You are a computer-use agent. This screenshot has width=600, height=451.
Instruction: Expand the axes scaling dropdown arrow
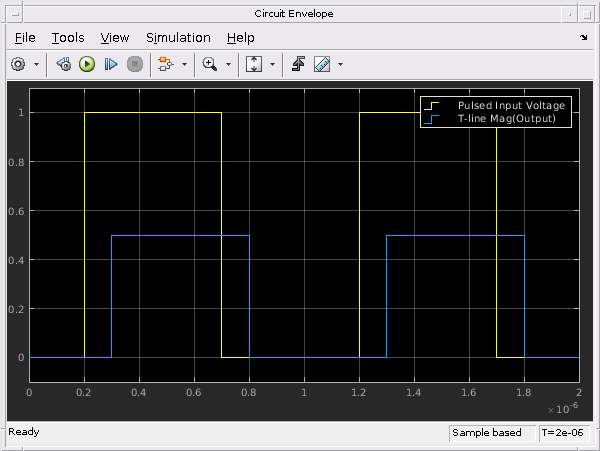pyautogui.click(x=272, y=64)
